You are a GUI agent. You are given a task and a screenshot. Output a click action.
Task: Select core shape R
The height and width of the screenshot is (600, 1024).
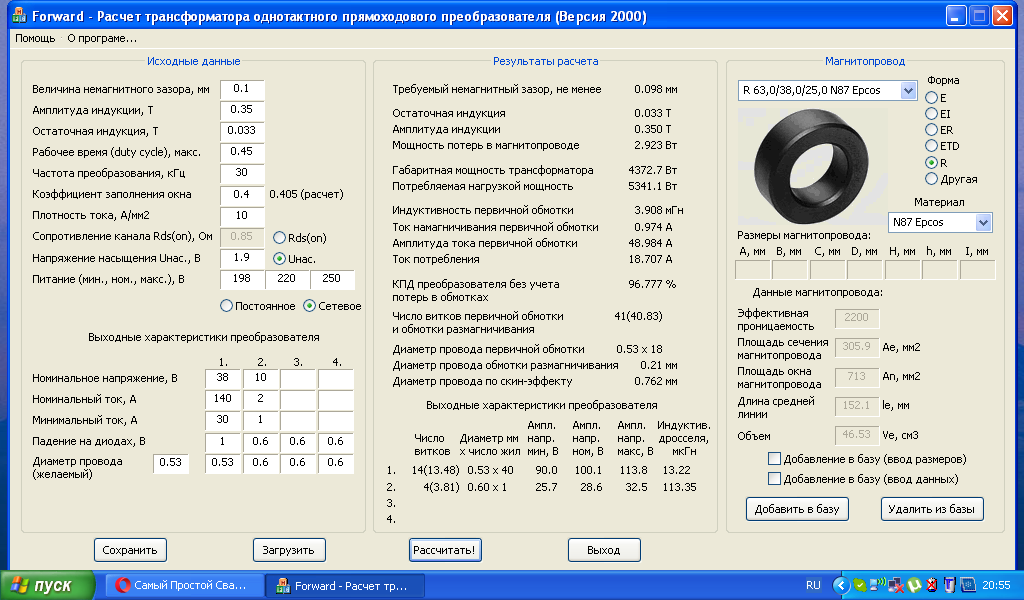coord(931,163)
